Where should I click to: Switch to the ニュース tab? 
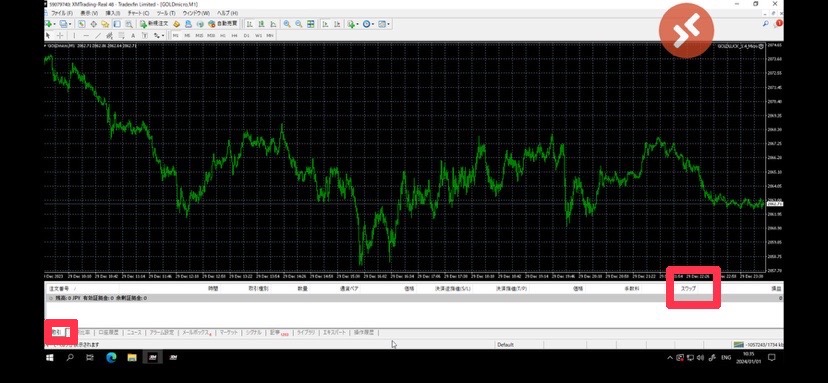[x=134, y=332]
